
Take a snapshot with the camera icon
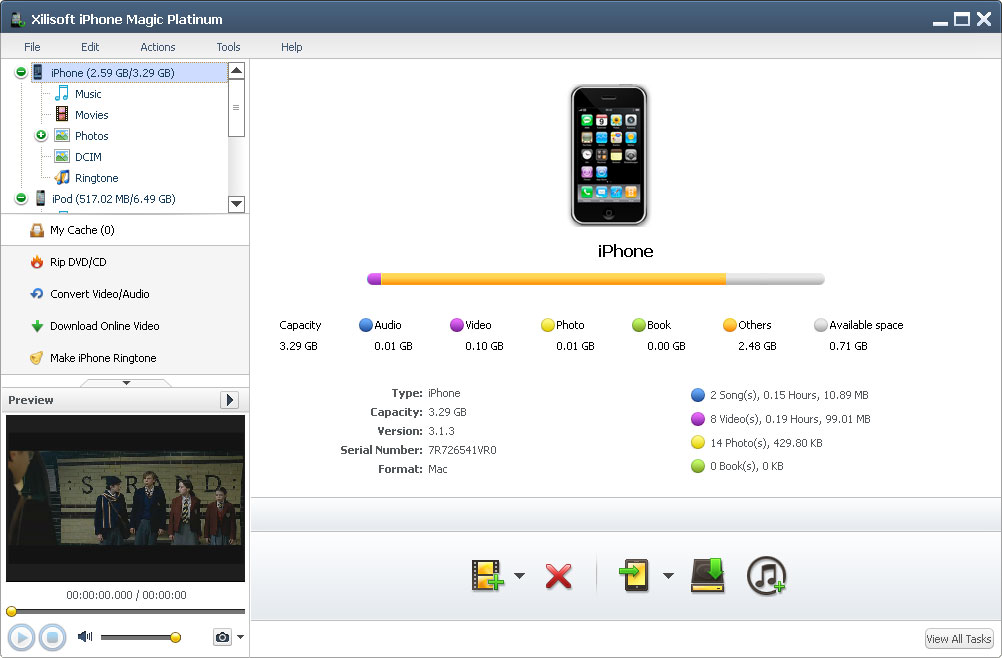pos(221,637)
